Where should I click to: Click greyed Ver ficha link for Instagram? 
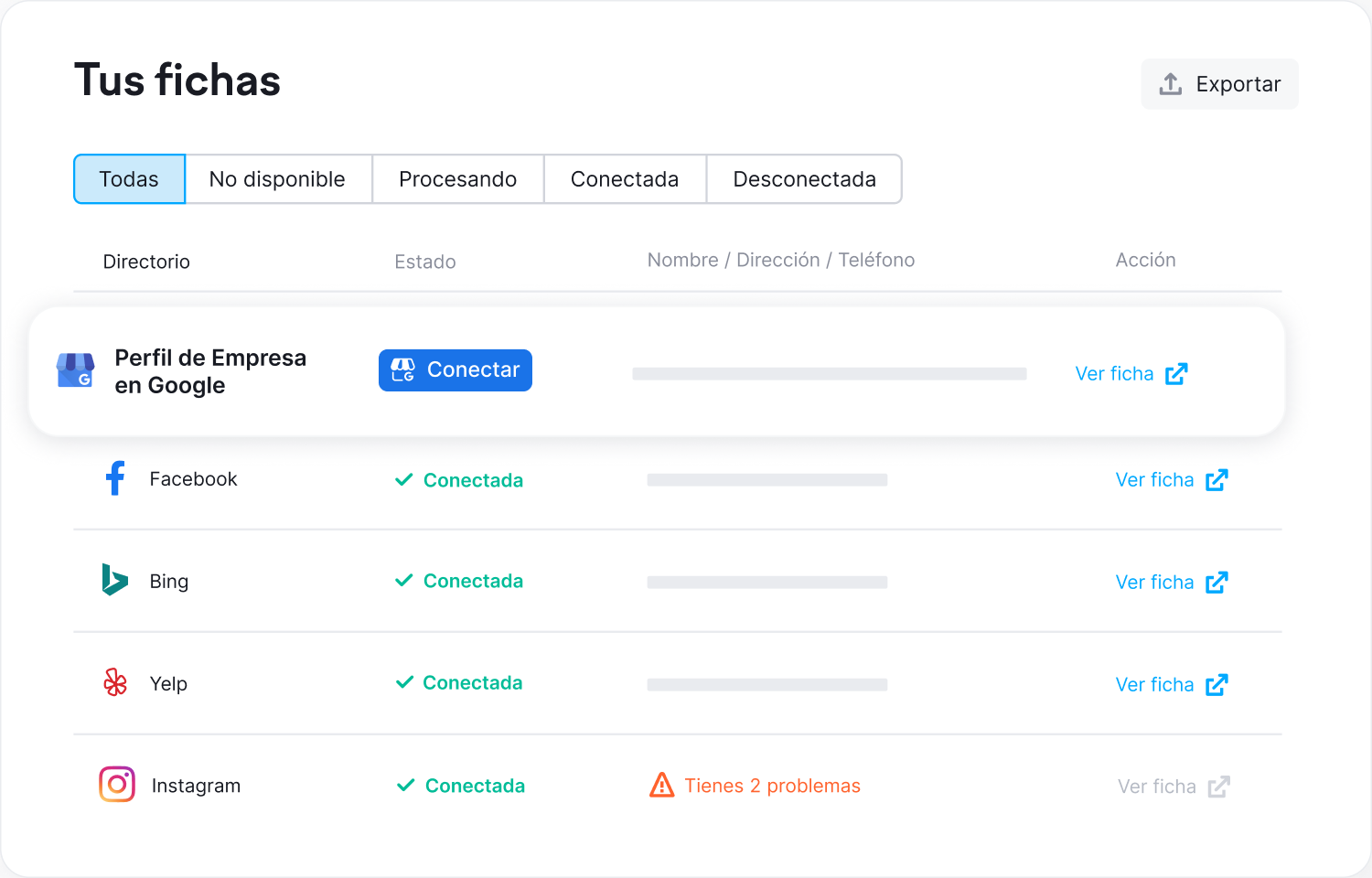[1156, 787]
